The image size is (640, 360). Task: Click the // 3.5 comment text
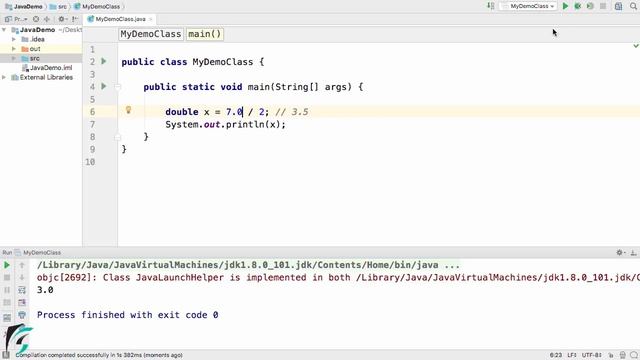coord(292,112)
